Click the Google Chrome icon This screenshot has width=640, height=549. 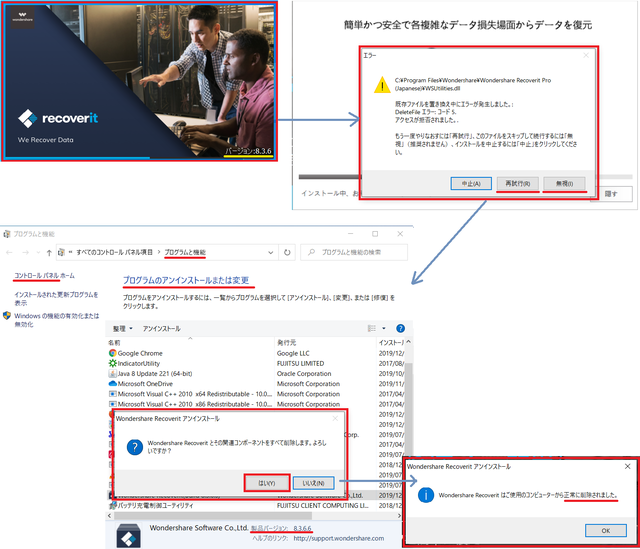tap(113, 353)
